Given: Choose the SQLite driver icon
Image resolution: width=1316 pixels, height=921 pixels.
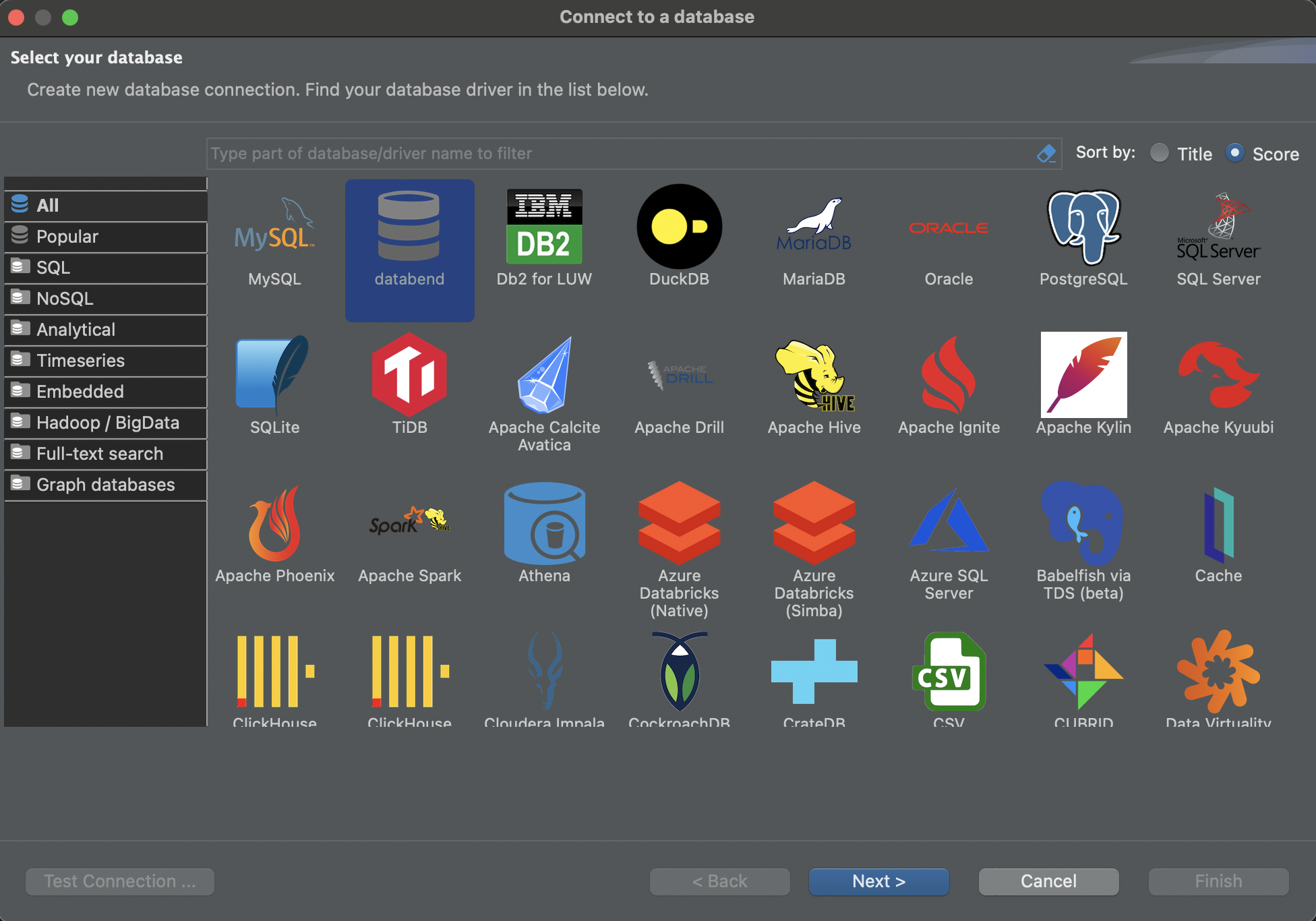Looking at the screenshot, I should (x=274, y=376).
